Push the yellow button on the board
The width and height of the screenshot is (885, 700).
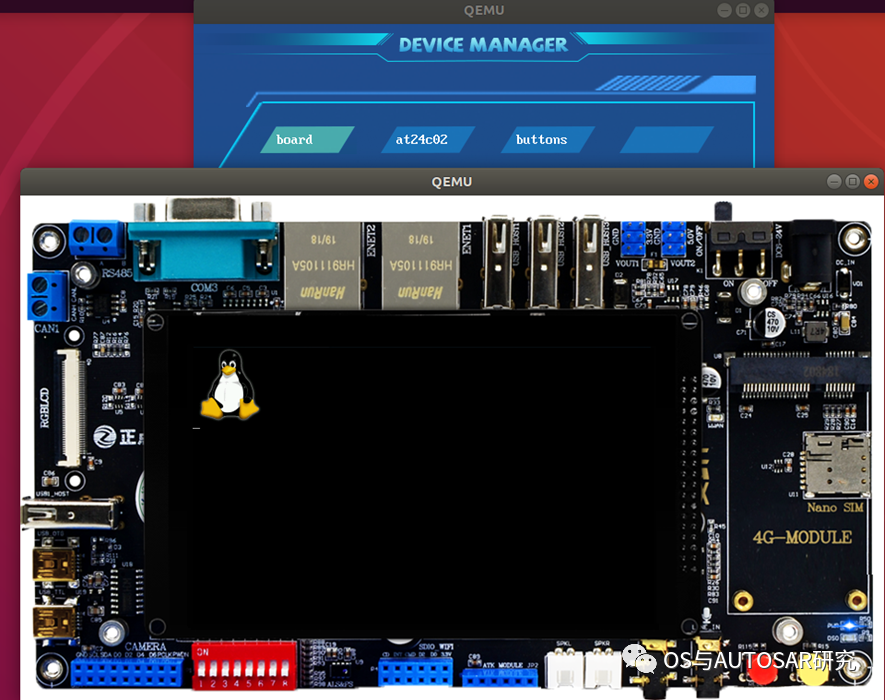[814, 672]
